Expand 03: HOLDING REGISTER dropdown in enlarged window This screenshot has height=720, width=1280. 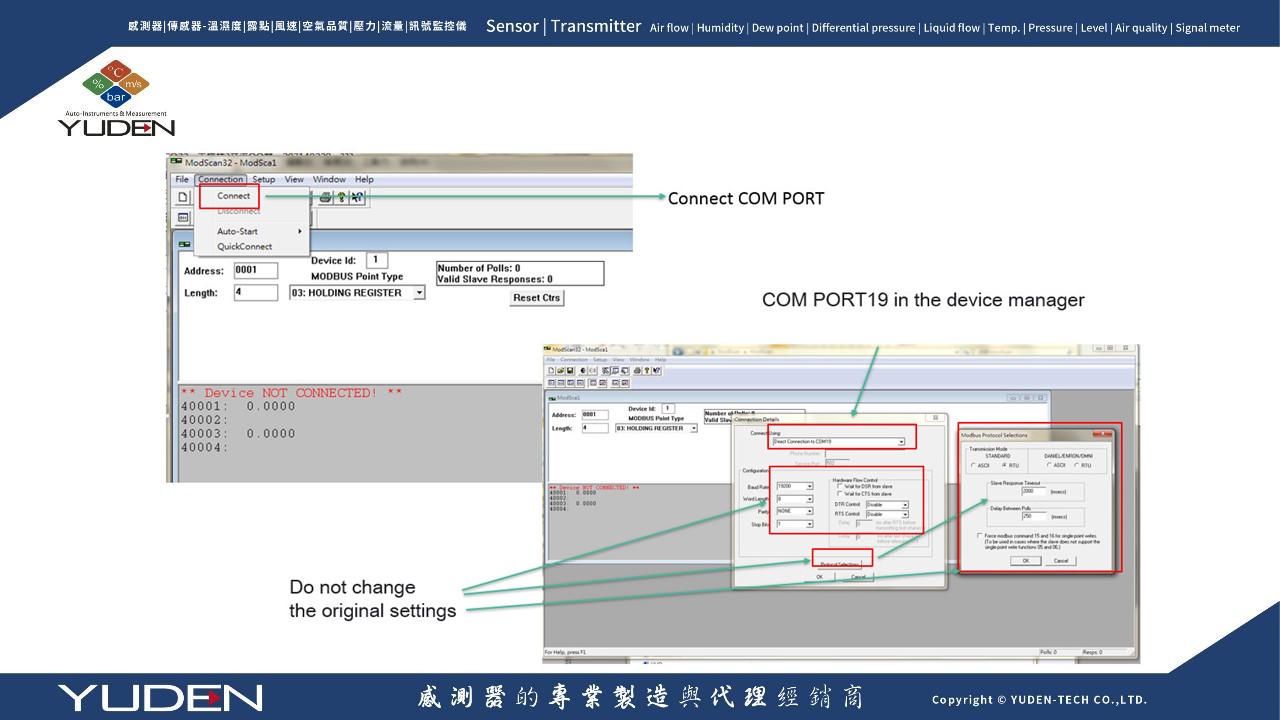pyautogui.click(x=419, y=292)
